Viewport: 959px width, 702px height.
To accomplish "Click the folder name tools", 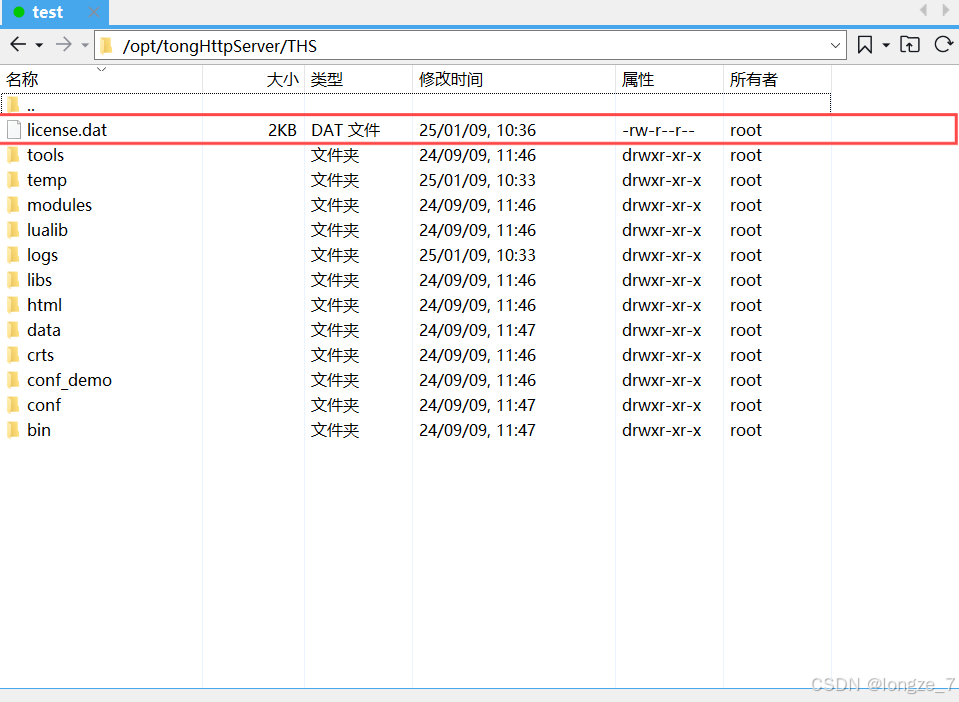I will click(45, 155).
